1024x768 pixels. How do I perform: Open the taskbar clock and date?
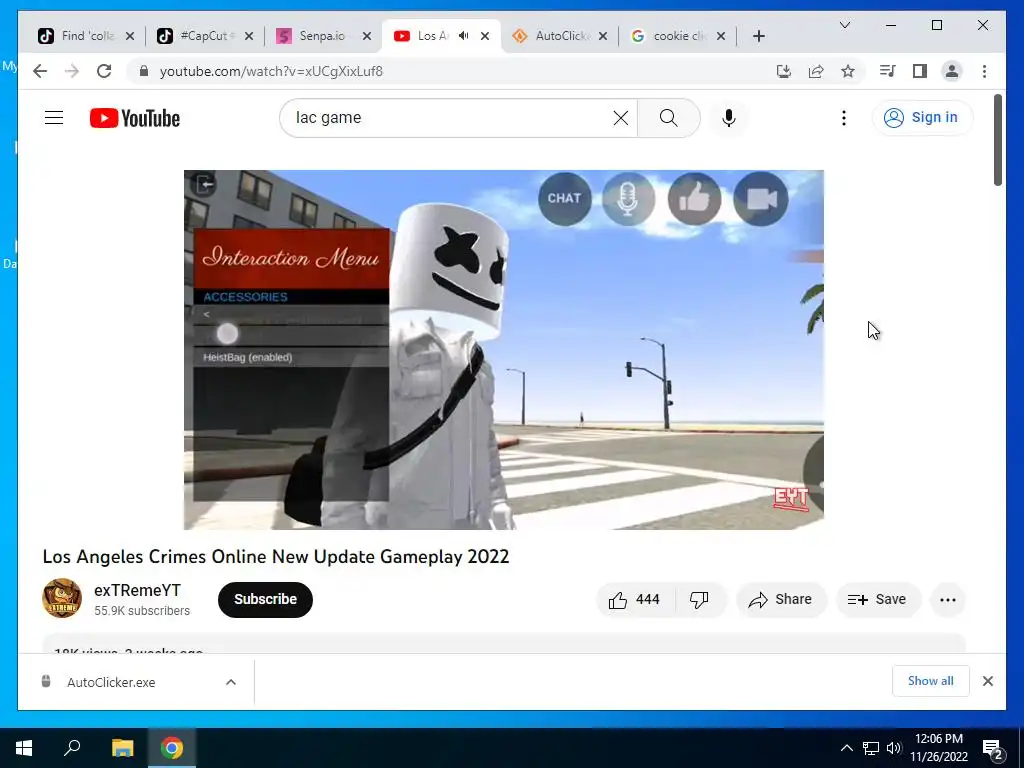pos(939,748)
